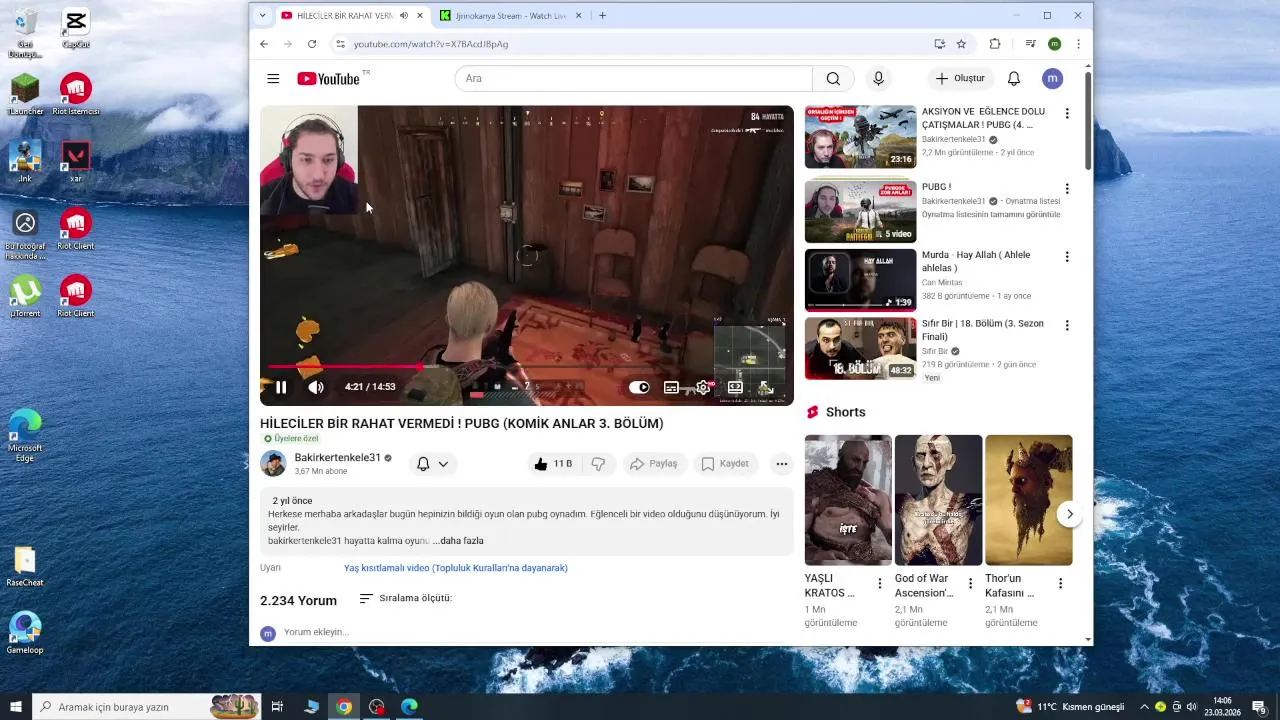Open options for God of War Ascension short

tap(970, 584)
